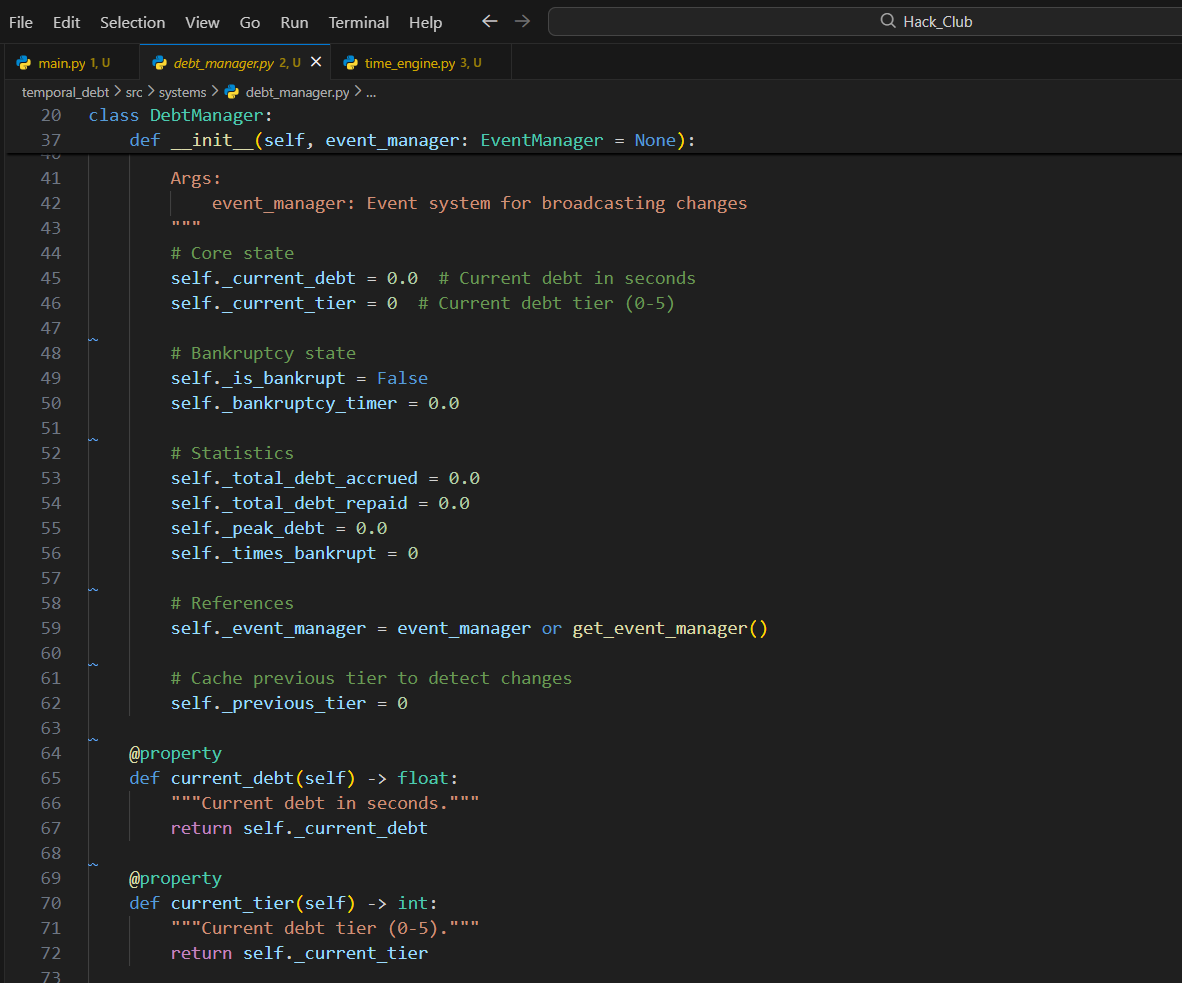Click the Python icon on main.py tab
This screenshot has width=1182, height=983.
(24, 63)
